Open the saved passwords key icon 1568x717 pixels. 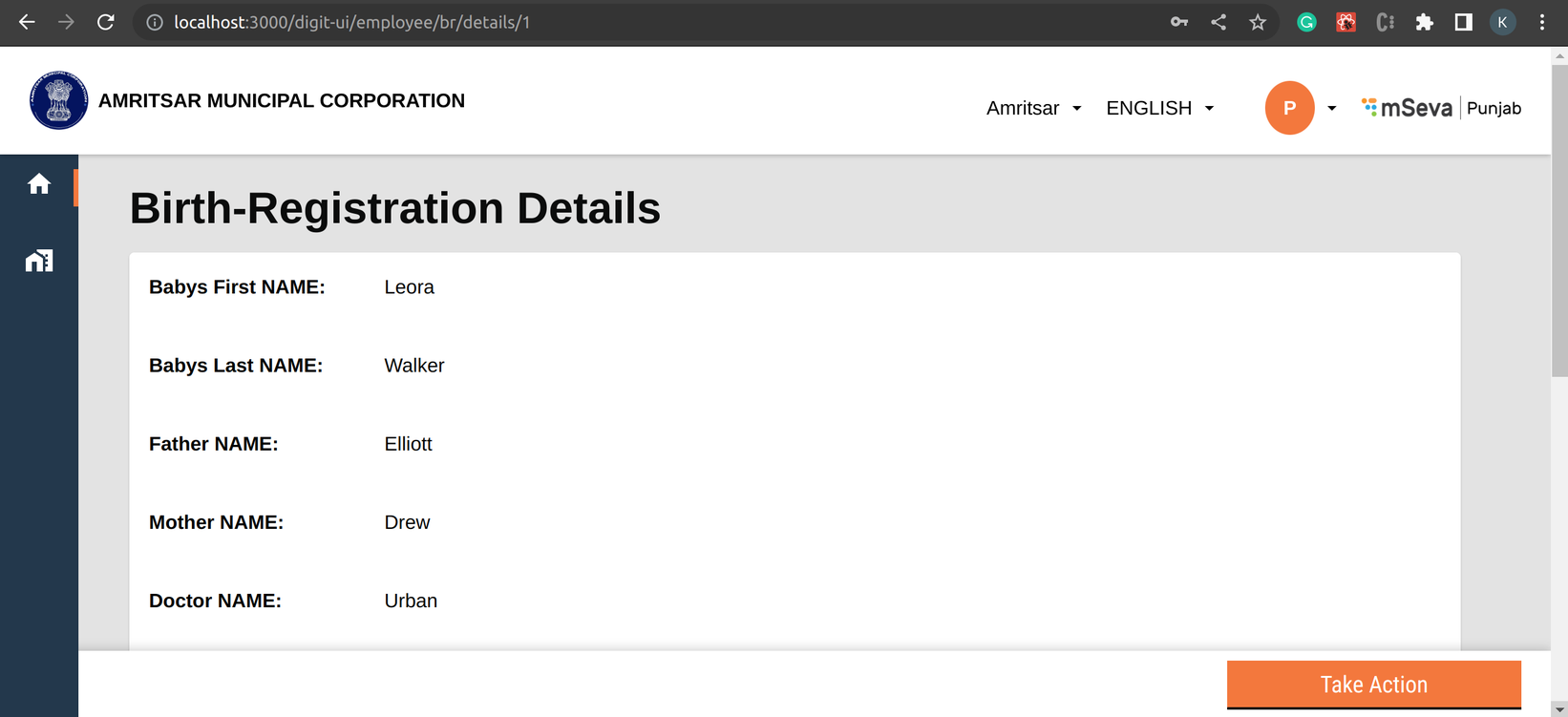pos(1179,22)
